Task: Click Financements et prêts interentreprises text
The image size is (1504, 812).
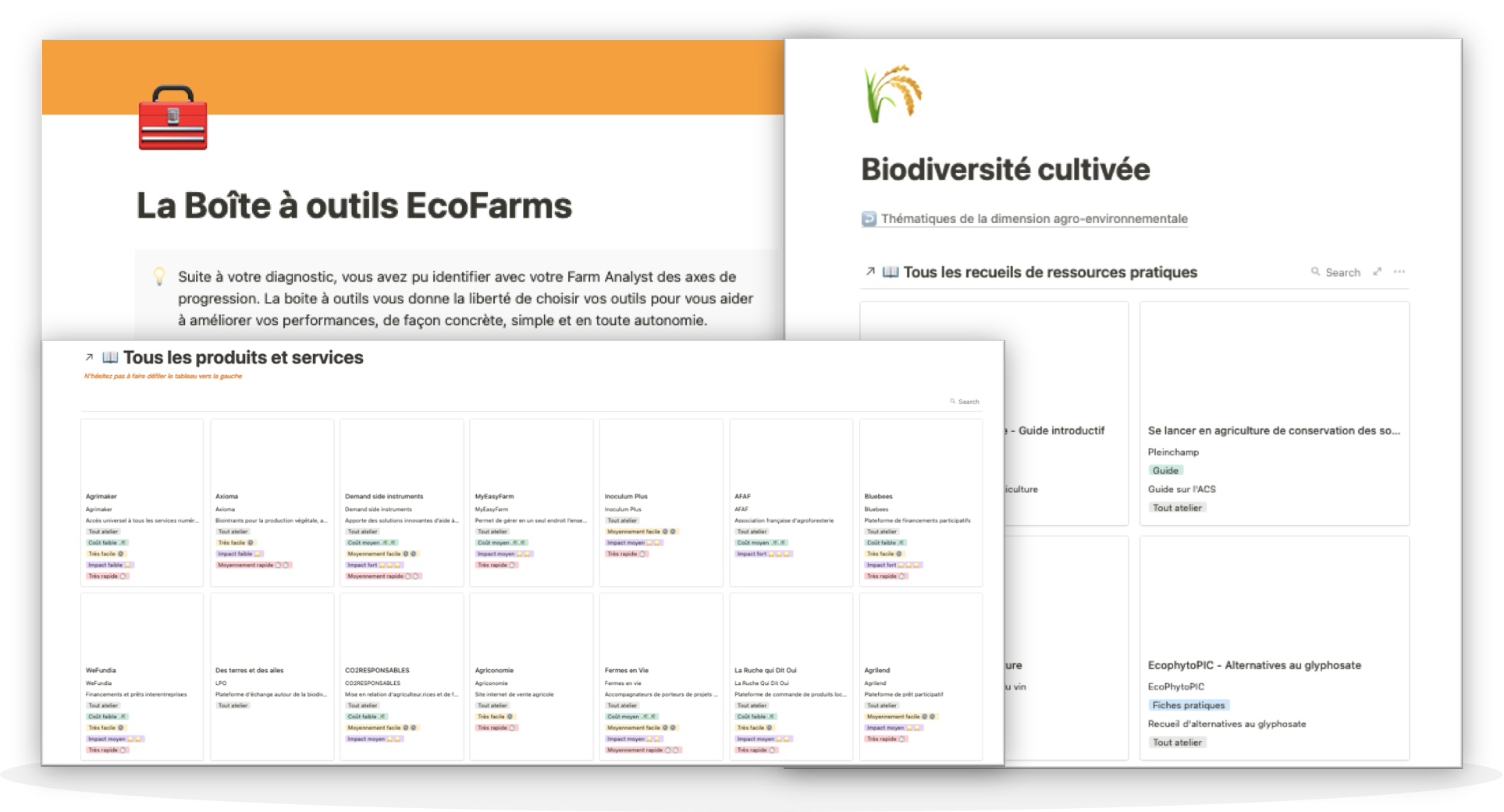Action: click(x=136, y=694)
